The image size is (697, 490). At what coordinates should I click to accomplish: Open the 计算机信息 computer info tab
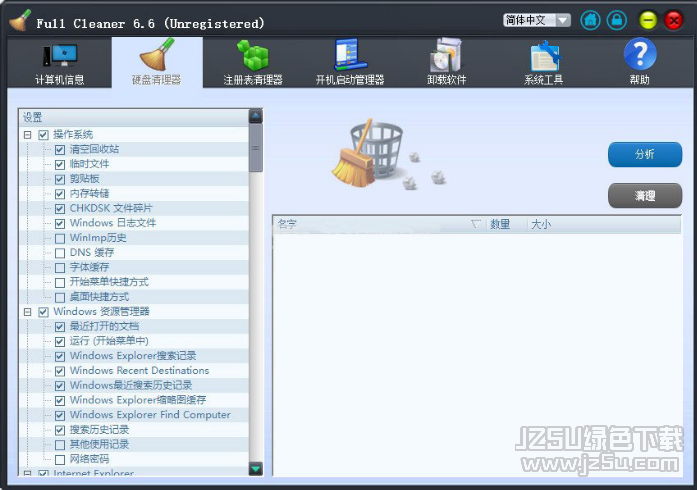60,63
